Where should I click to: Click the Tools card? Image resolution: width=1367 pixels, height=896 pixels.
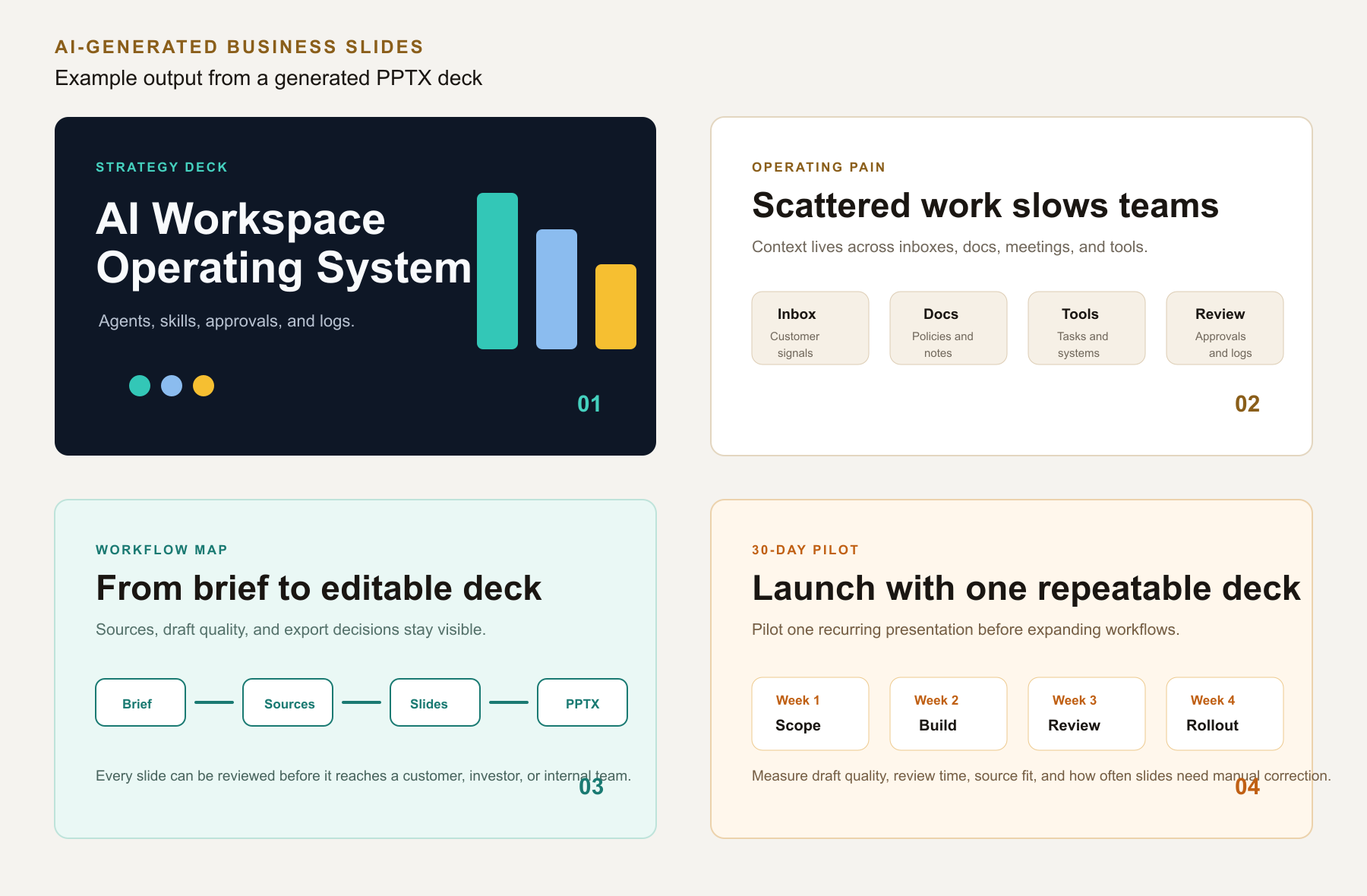[x=1087, y=328]
